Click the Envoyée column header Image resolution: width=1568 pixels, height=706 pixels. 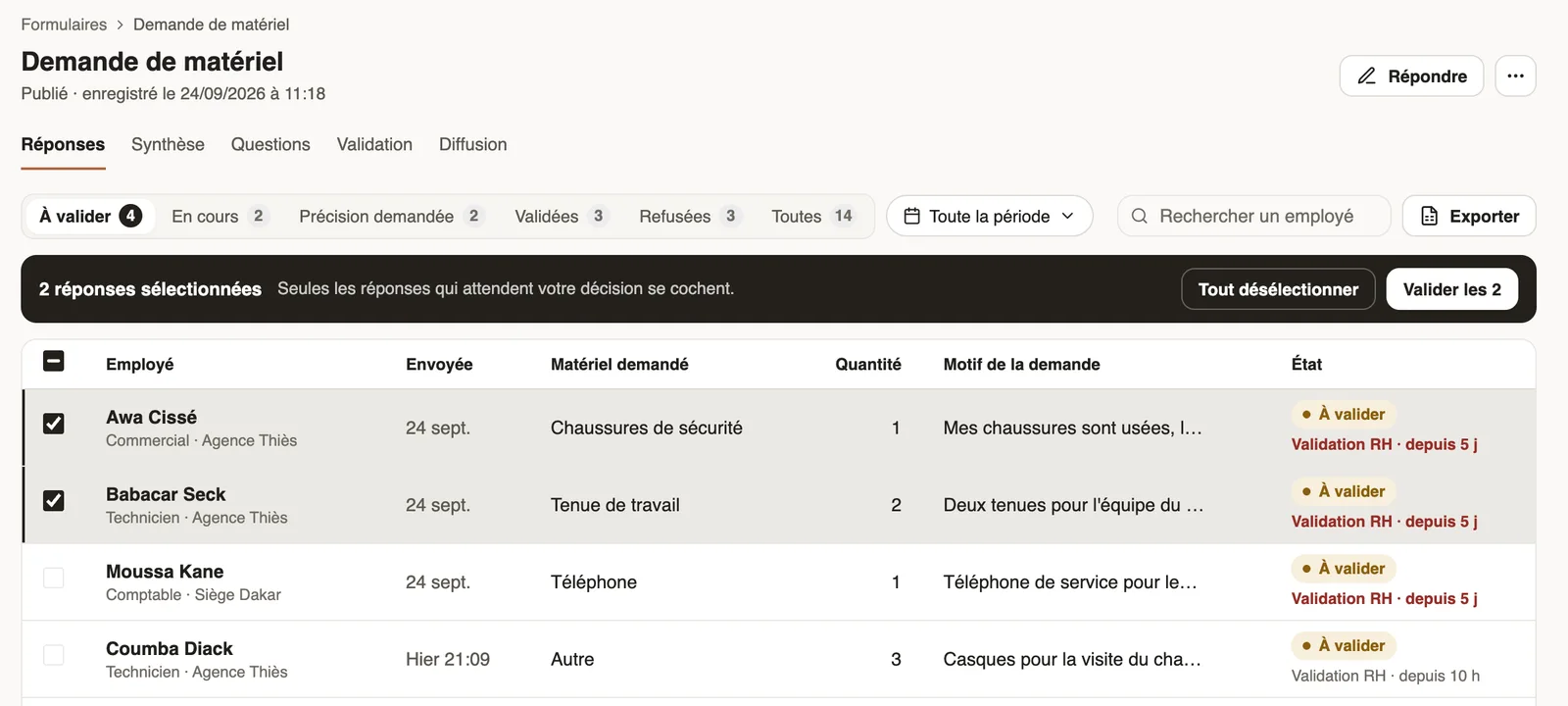click(439, 364)
